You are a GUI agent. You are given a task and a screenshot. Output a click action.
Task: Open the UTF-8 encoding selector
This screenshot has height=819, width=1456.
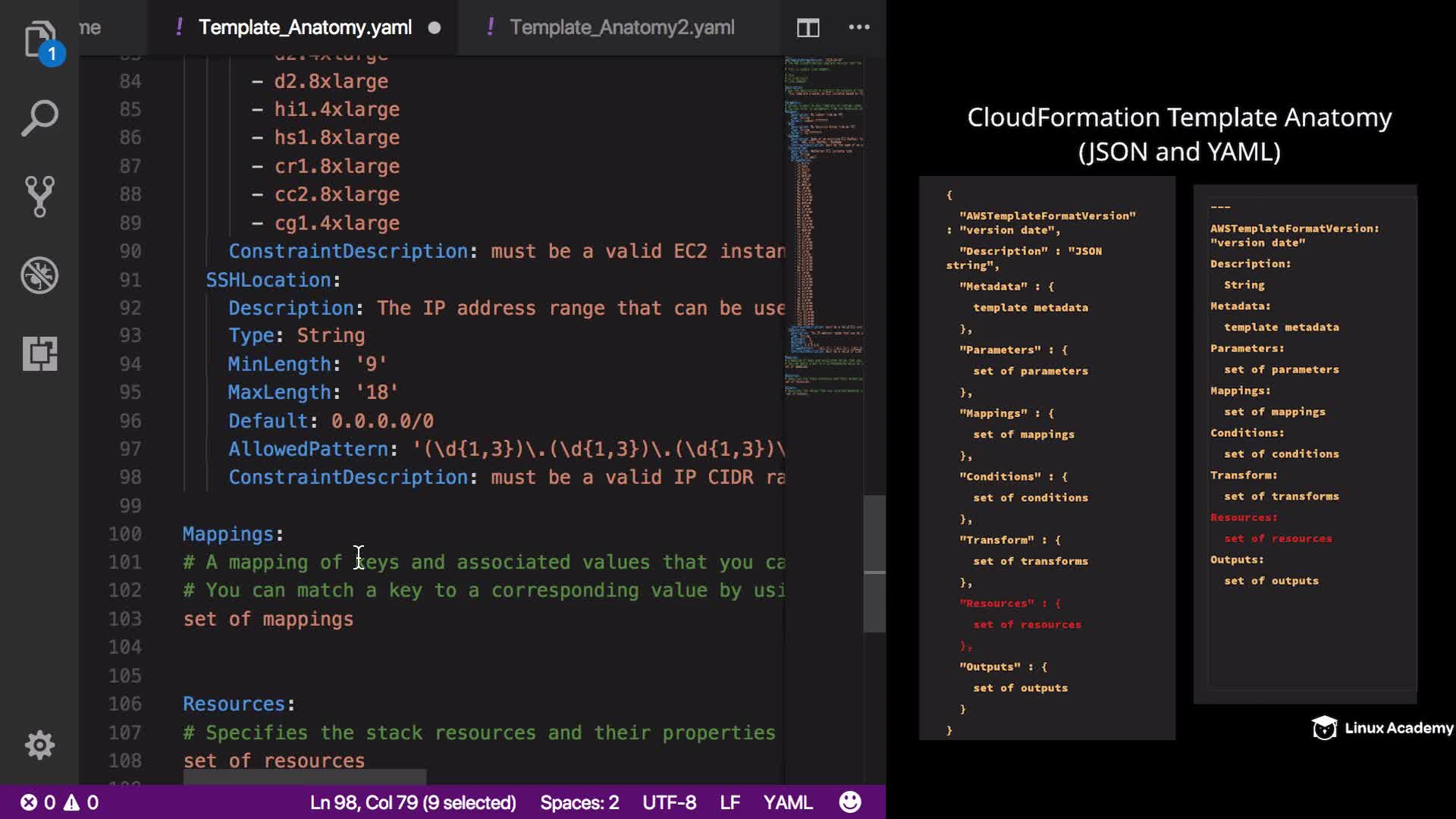669,802
